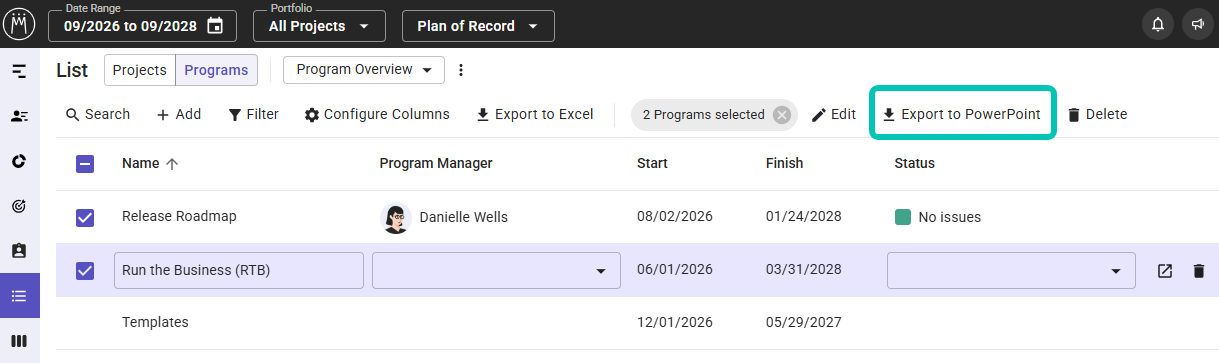
Task: Click the Name column sort arrow
Action: point(172,164)
